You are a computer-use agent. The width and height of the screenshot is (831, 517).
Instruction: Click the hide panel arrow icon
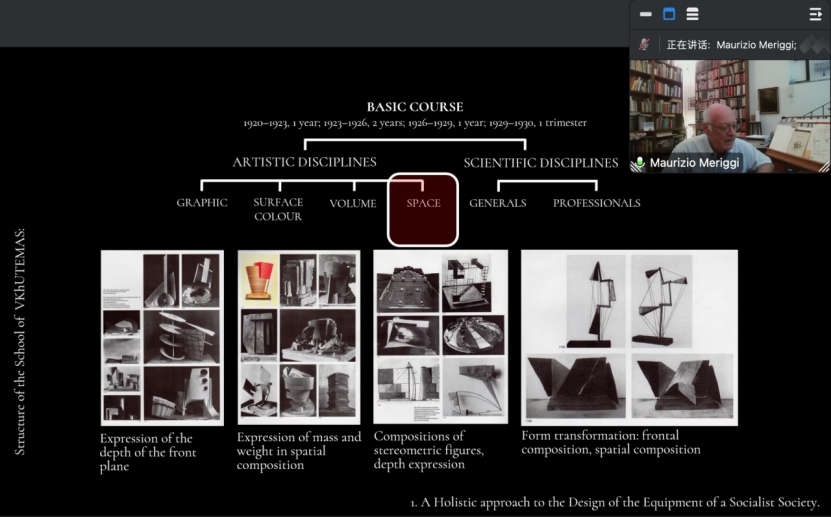pos(815,14)
